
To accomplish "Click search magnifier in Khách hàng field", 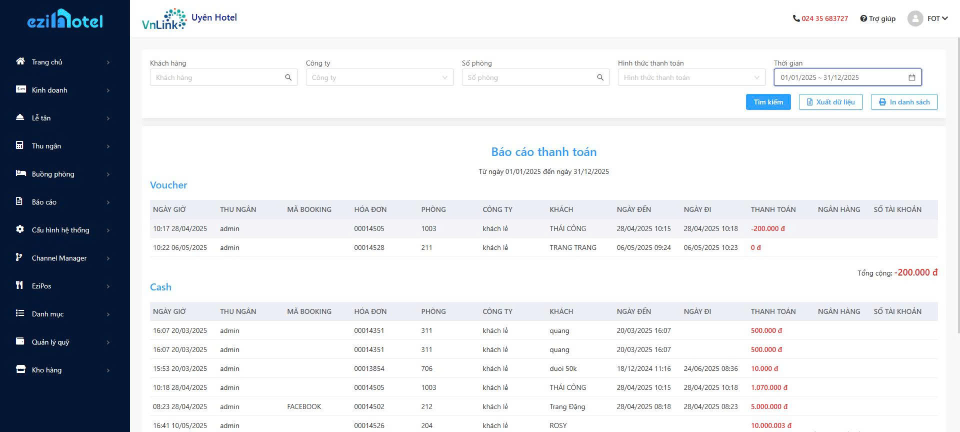I will point(288,78).
